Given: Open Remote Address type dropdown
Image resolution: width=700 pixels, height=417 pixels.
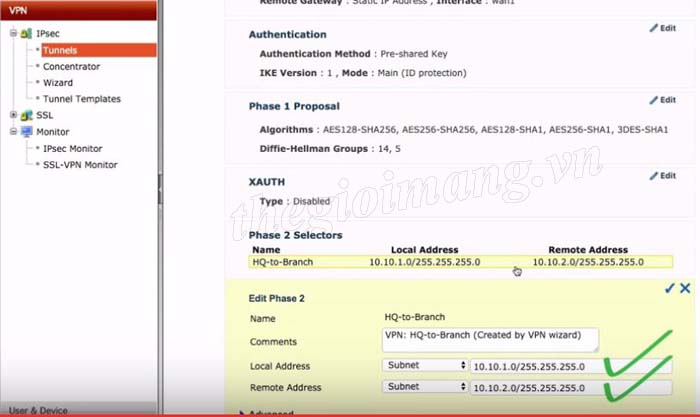Looking at the screenshot, I should point(425,387).
